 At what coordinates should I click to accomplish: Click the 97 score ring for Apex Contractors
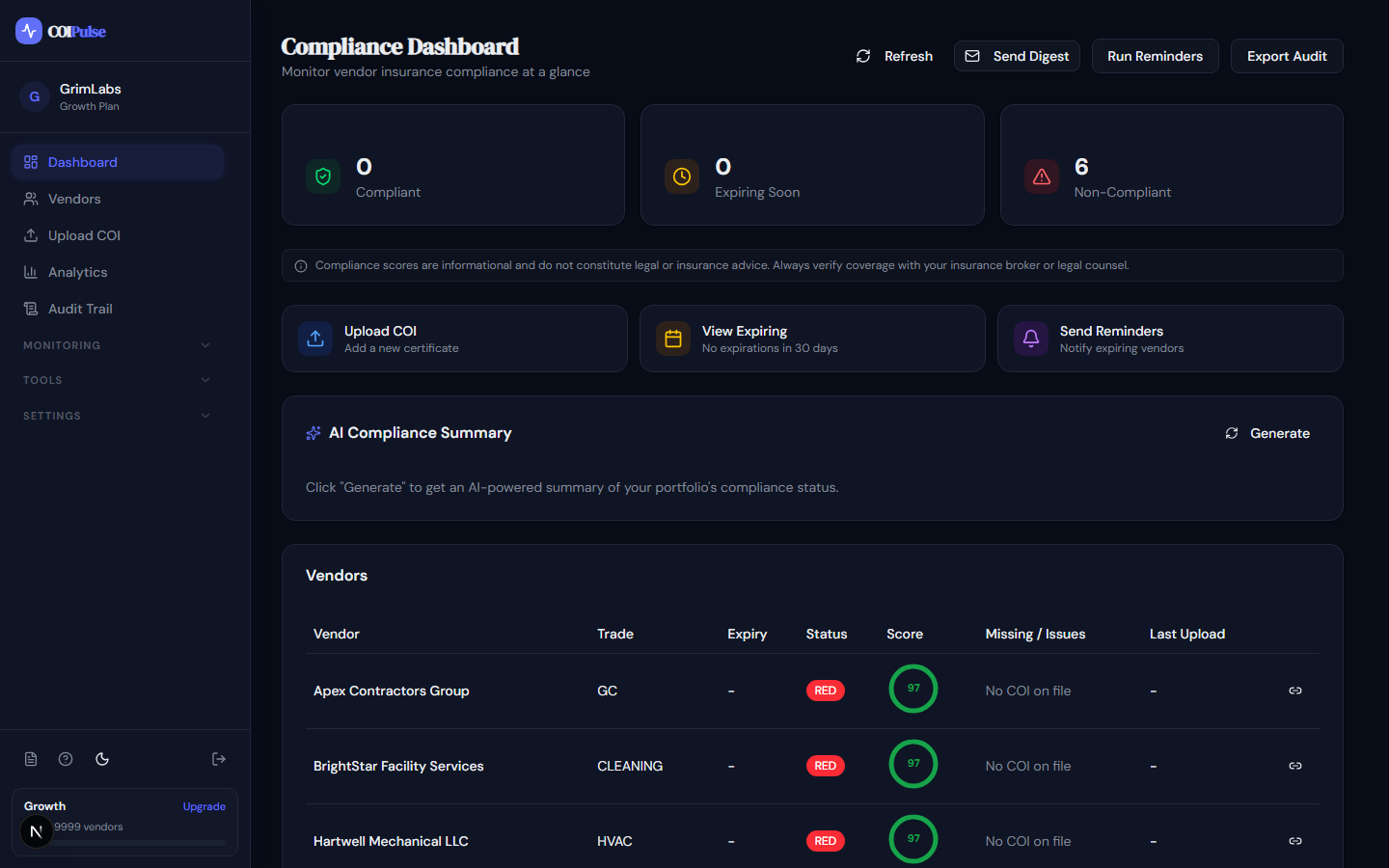[913, 689]
